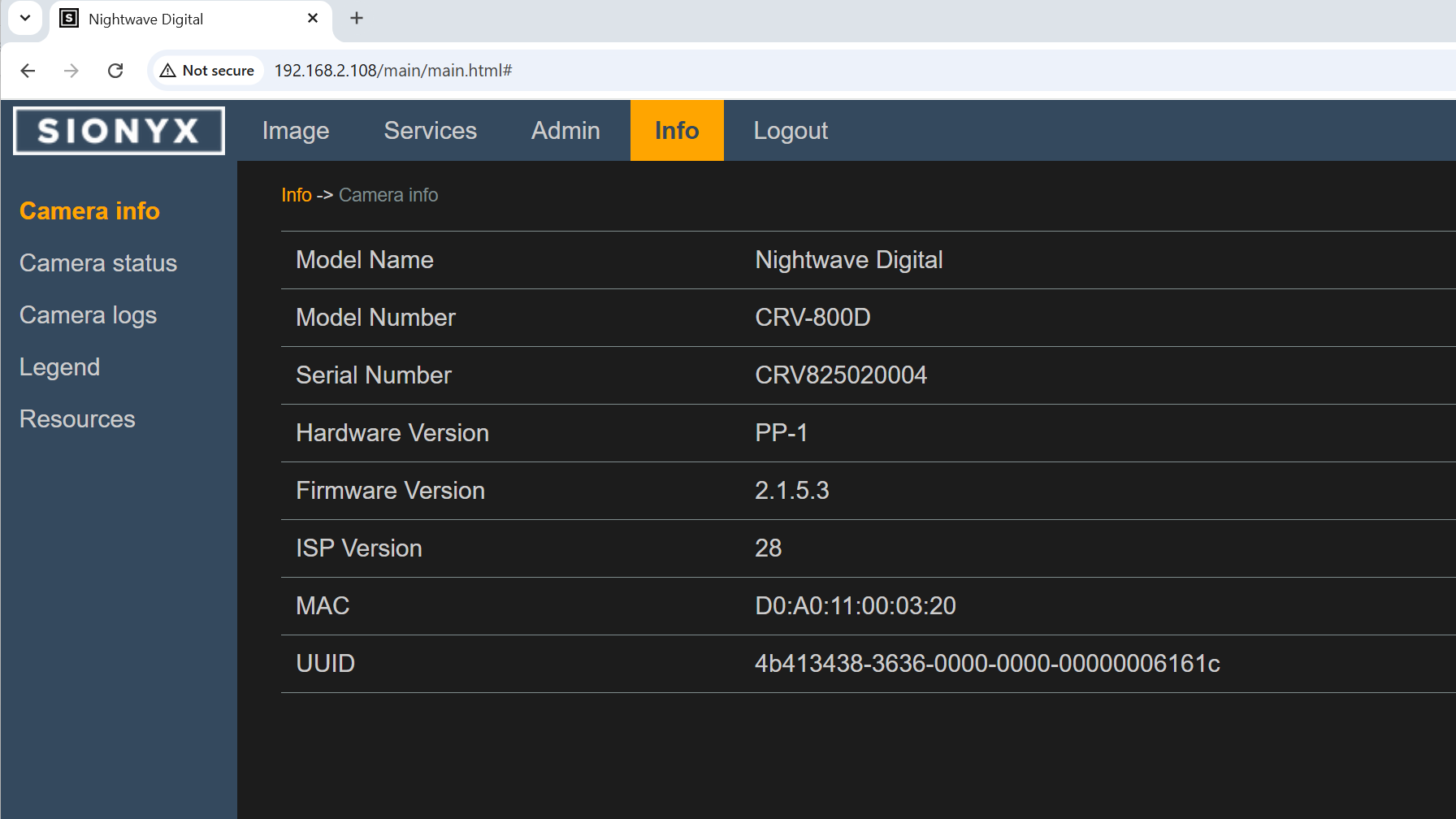Open a new browser tab

tap(357, 19)
